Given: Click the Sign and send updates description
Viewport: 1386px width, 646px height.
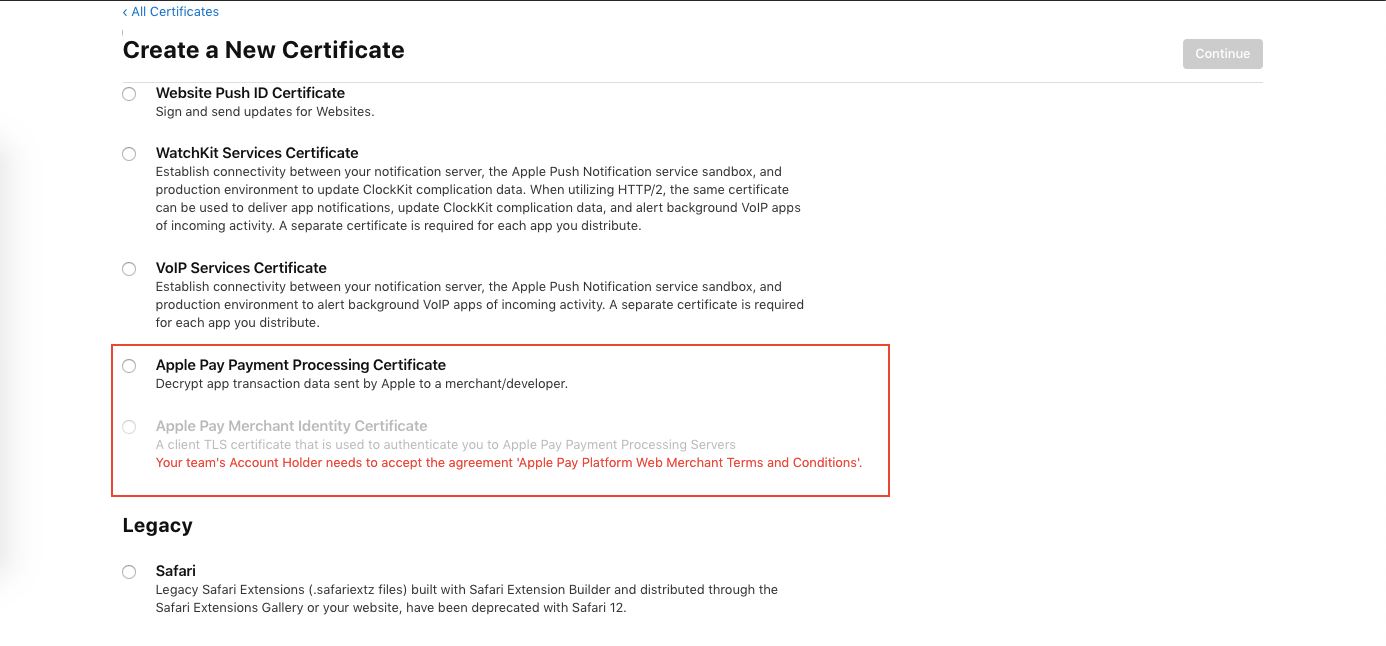Looking at the screenshot, I should click(x=265, y=112).
